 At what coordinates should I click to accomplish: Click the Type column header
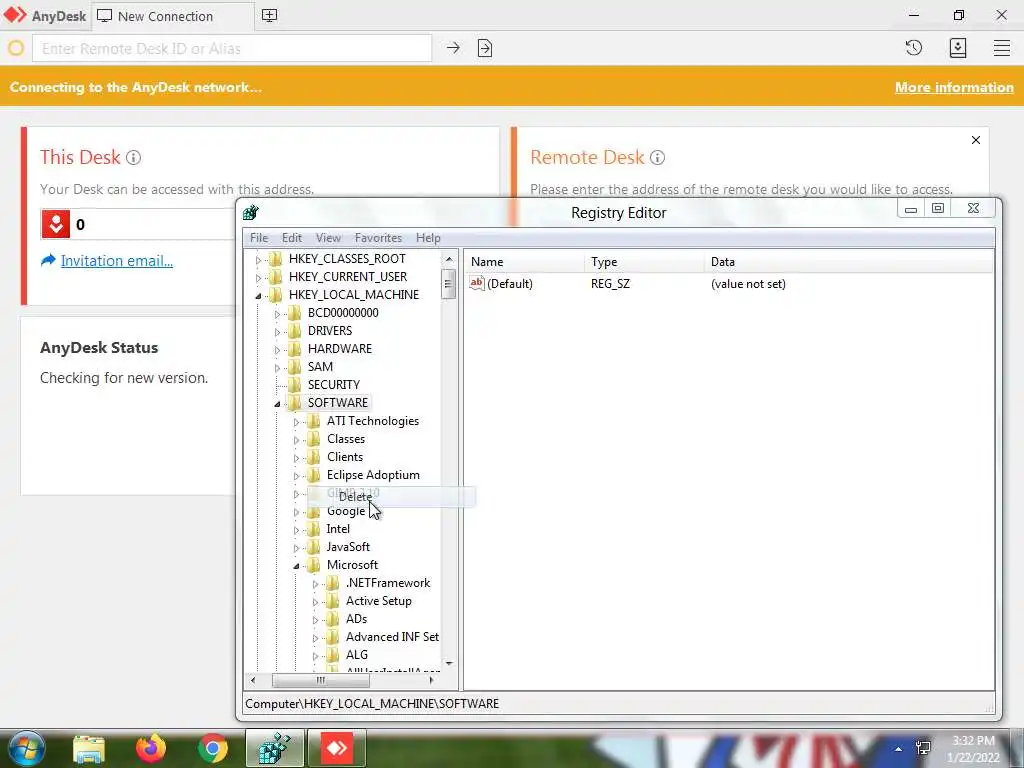coord(645,262)
